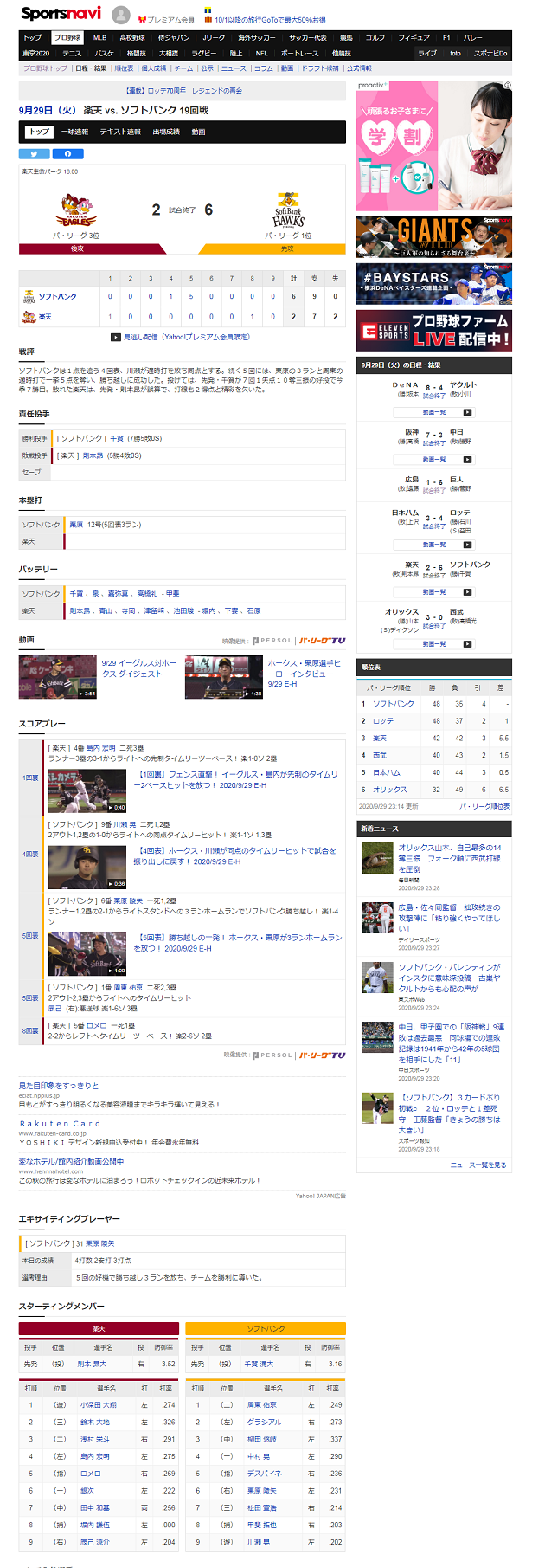This screenshot has width=545, height=1568.
Task: Open the パ・リーグ順位表 link
Action: click(484, 806)
